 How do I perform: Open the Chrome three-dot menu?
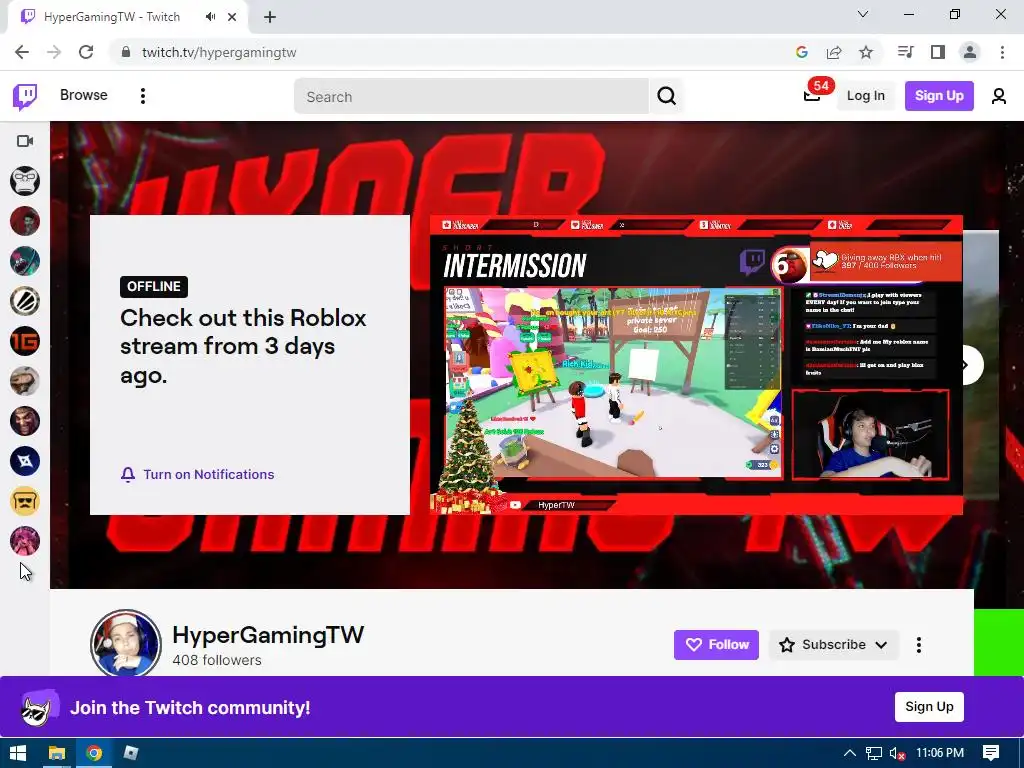click(1002, 52)
